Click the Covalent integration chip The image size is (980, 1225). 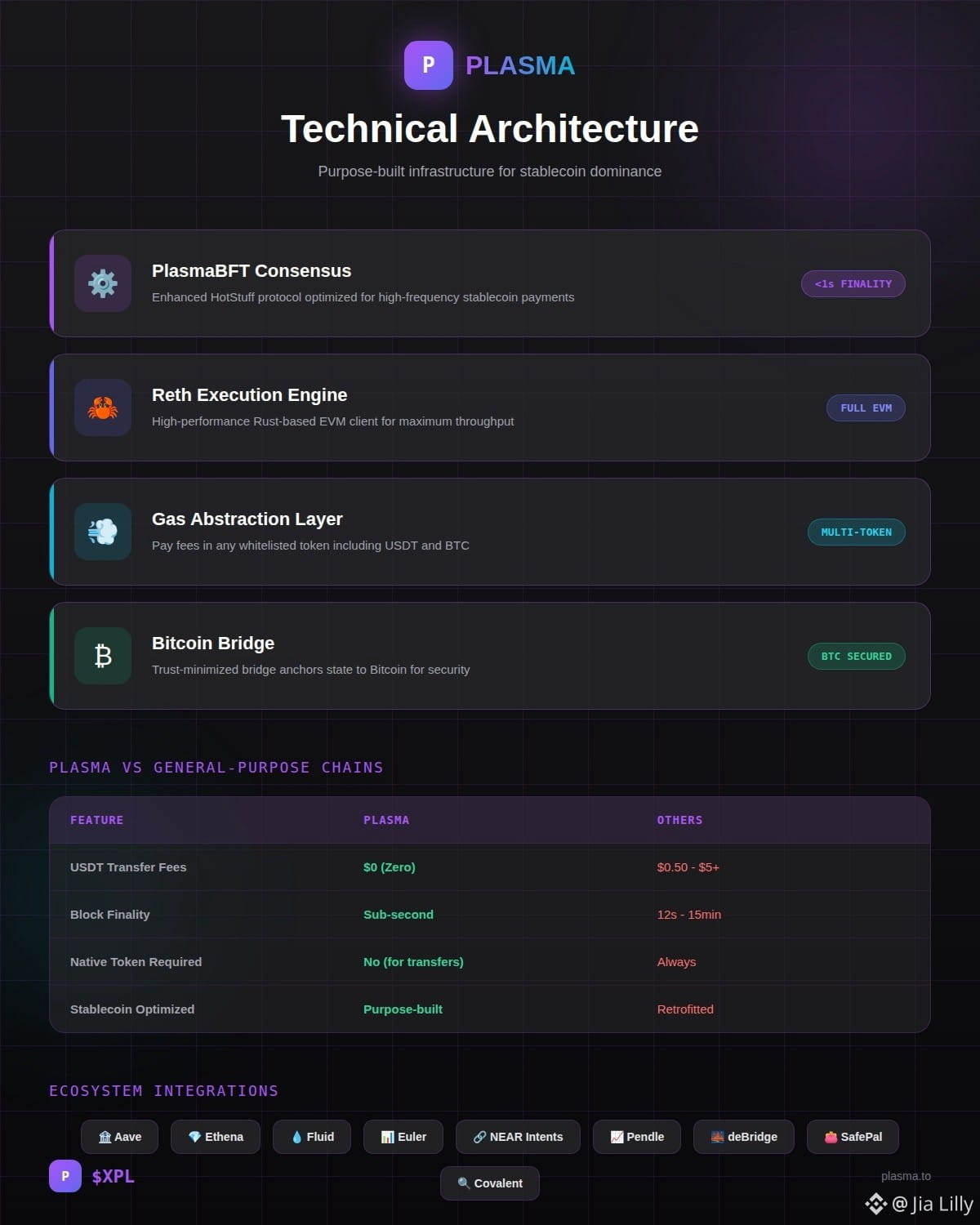tap(490, 1183)
